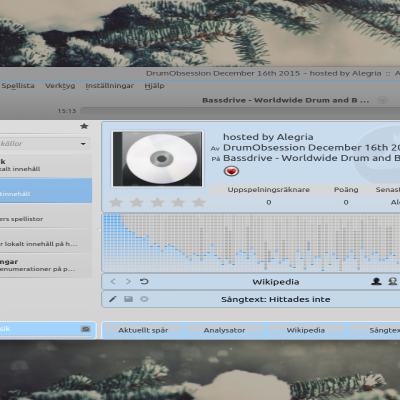Set rating to five stars
The height and width of the screenshot is (400, 400).
199,202
